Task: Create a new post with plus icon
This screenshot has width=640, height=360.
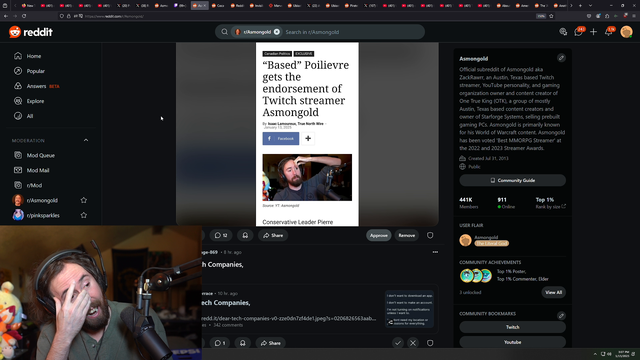Action: tap(593, 32)
